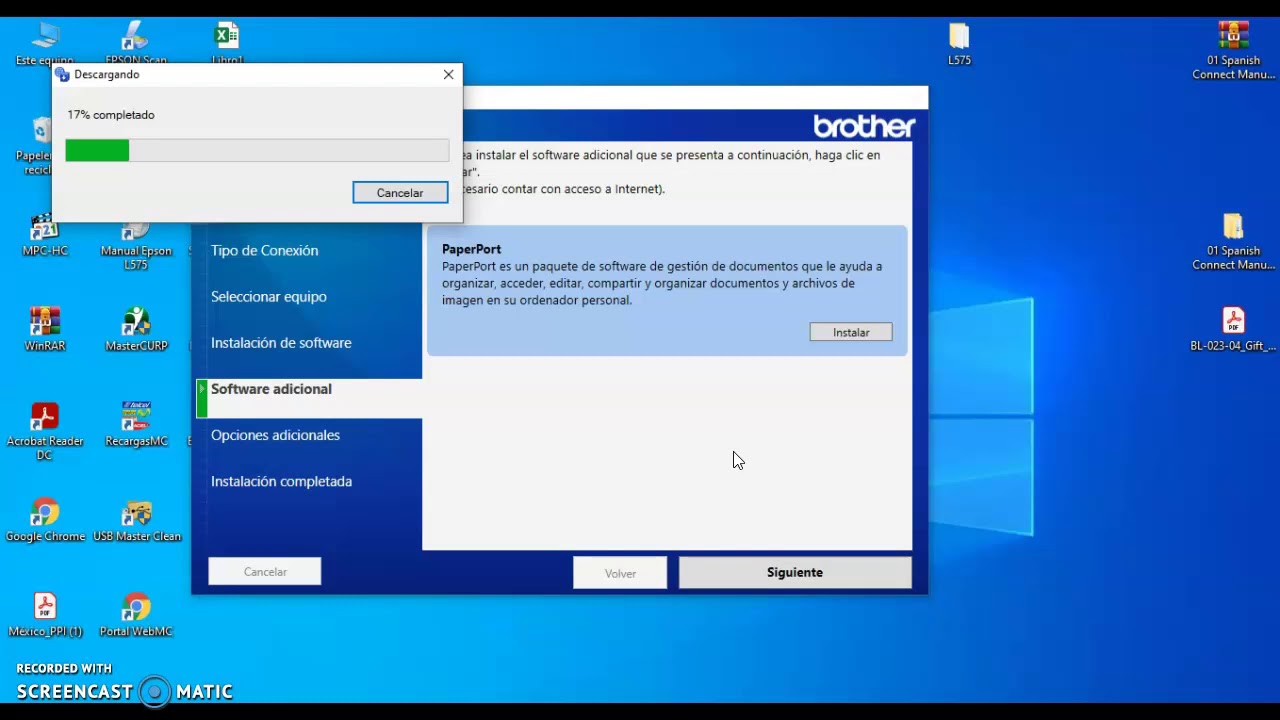Click the Volver back button
This screenshot has height=720, width=1280.
620,573
